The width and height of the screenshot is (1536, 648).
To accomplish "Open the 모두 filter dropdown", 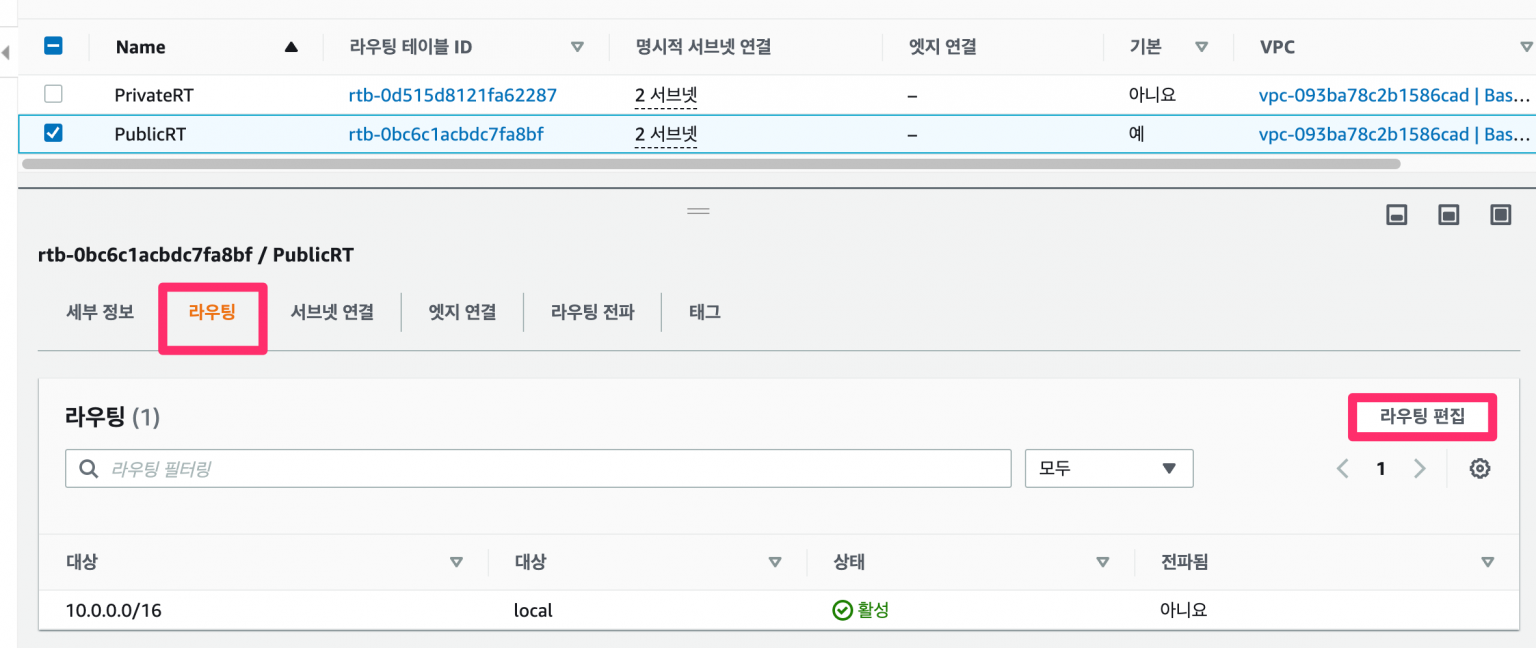I will (x=1108, y=468).
